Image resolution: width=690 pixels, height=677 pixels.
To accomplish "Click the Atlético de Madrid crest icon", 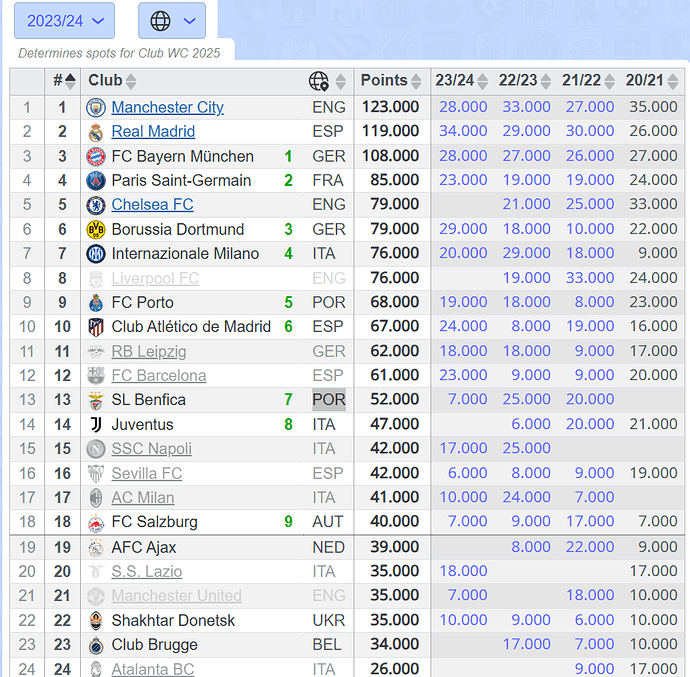I will coord(96,327).
